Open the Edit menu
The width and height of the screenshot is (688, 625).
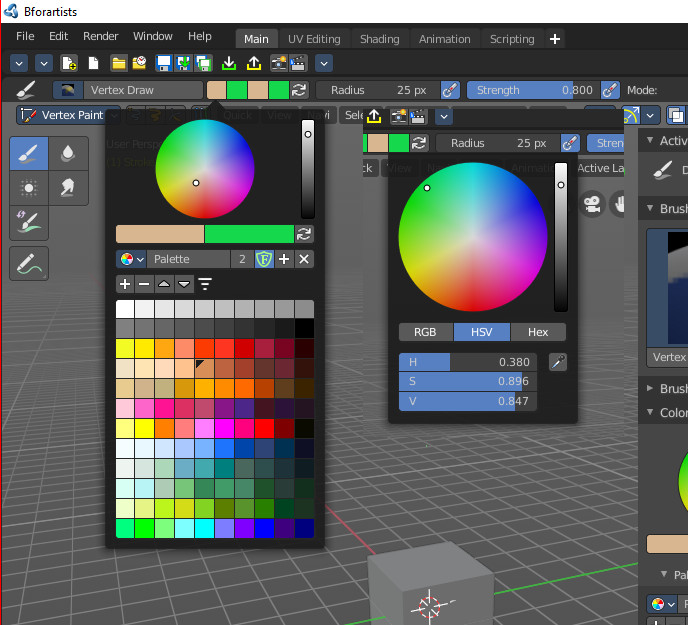click(x=58, y=36)
